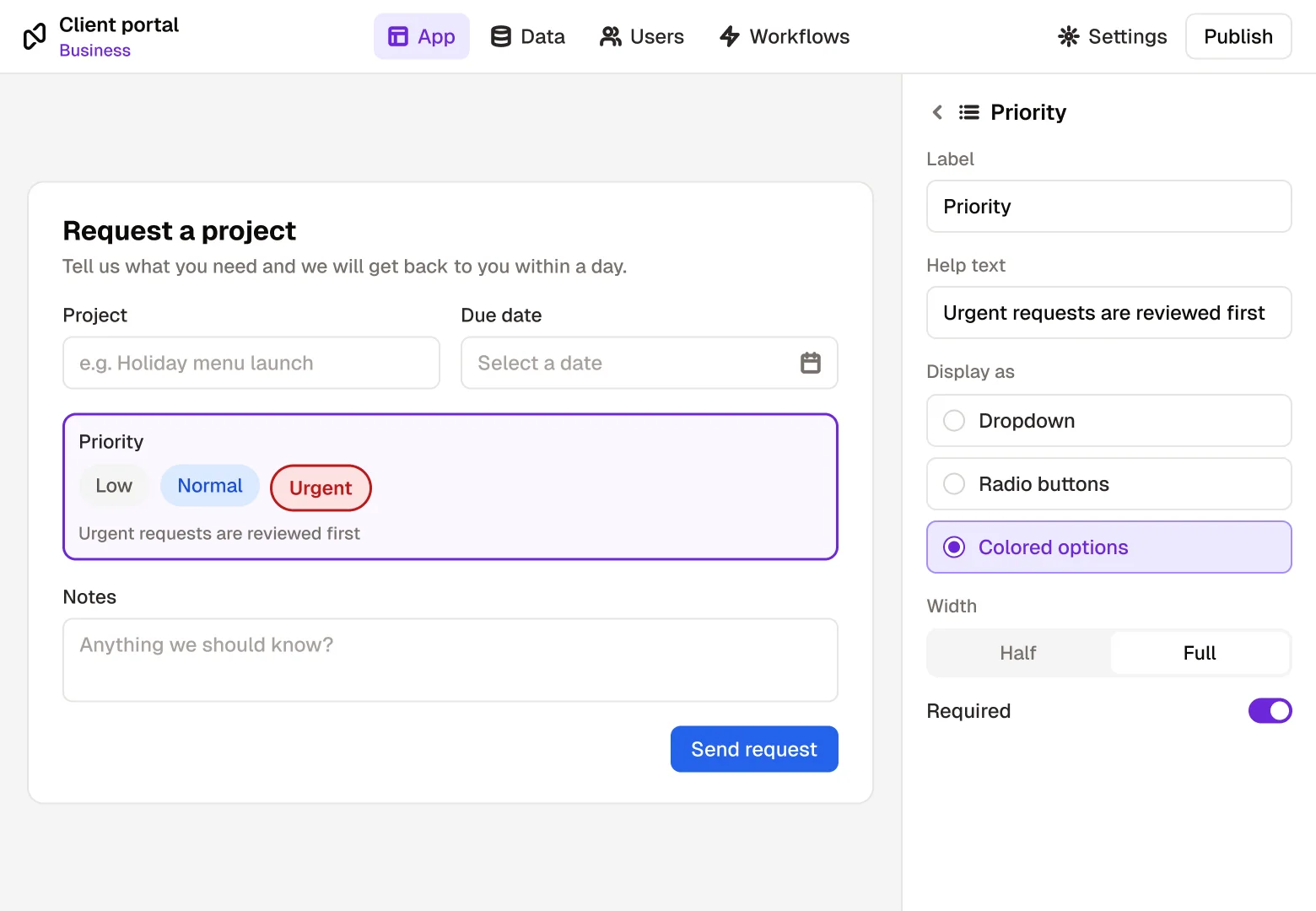Screen dimensions: 1316x911
Task: Open the Due date picker field
Action: [650, 363]
